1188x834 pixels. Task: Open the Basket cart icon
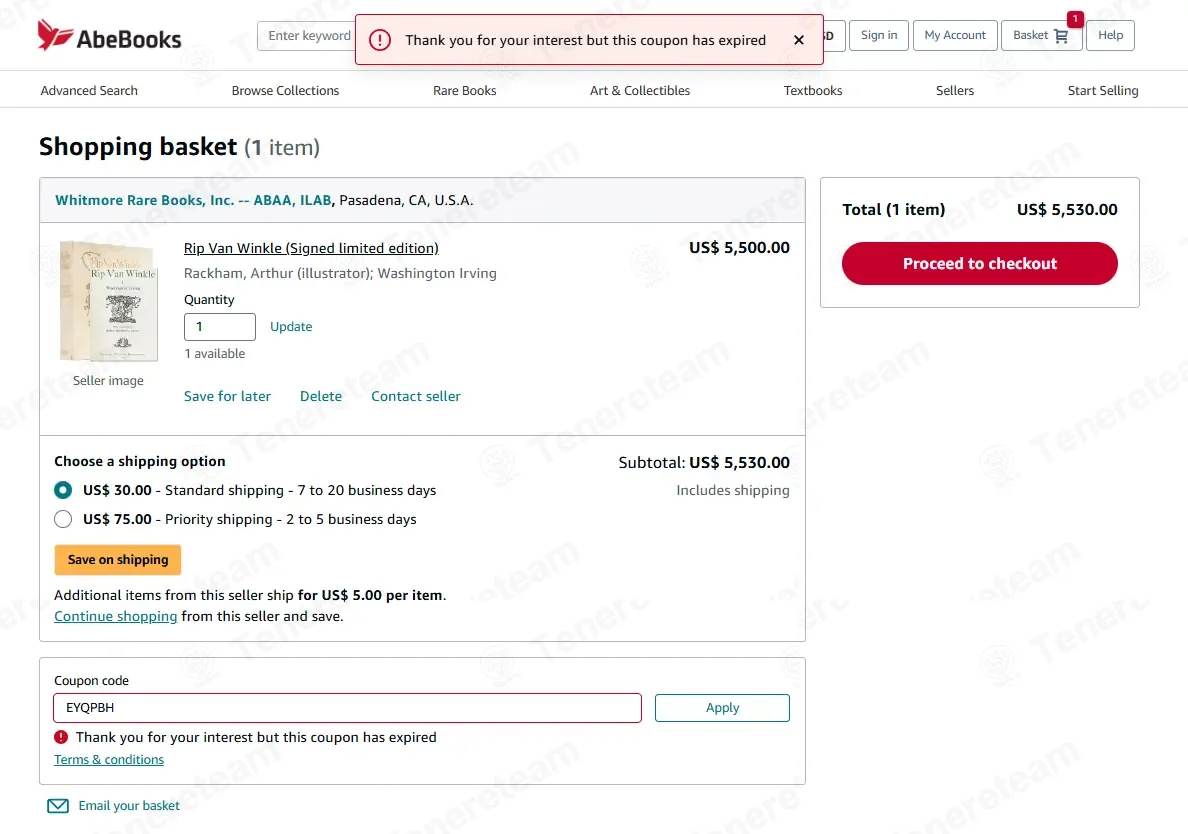click(1061, 36)
